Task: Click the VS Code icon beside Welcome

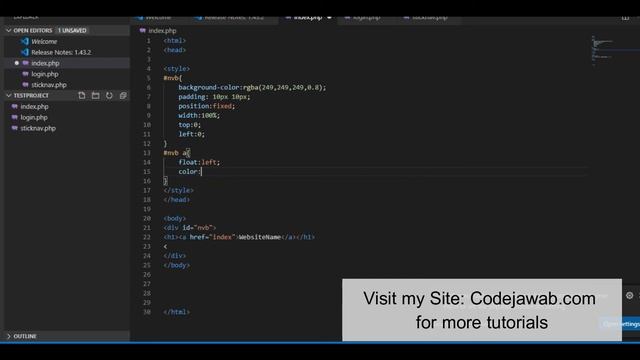Action: (25, 41)
